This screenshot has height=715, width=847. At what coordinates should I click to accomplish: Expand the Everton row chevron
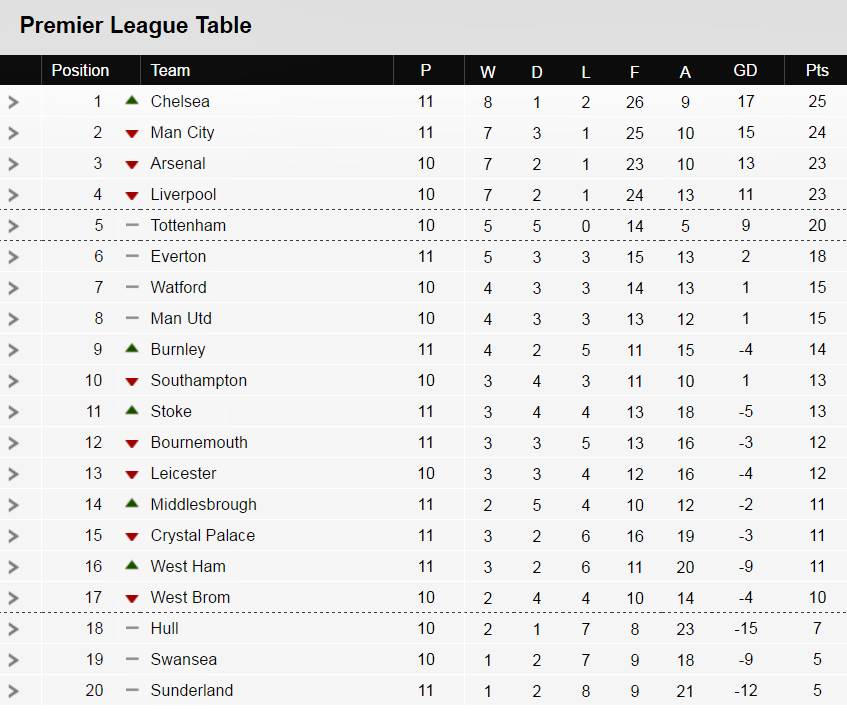point(13,257)
